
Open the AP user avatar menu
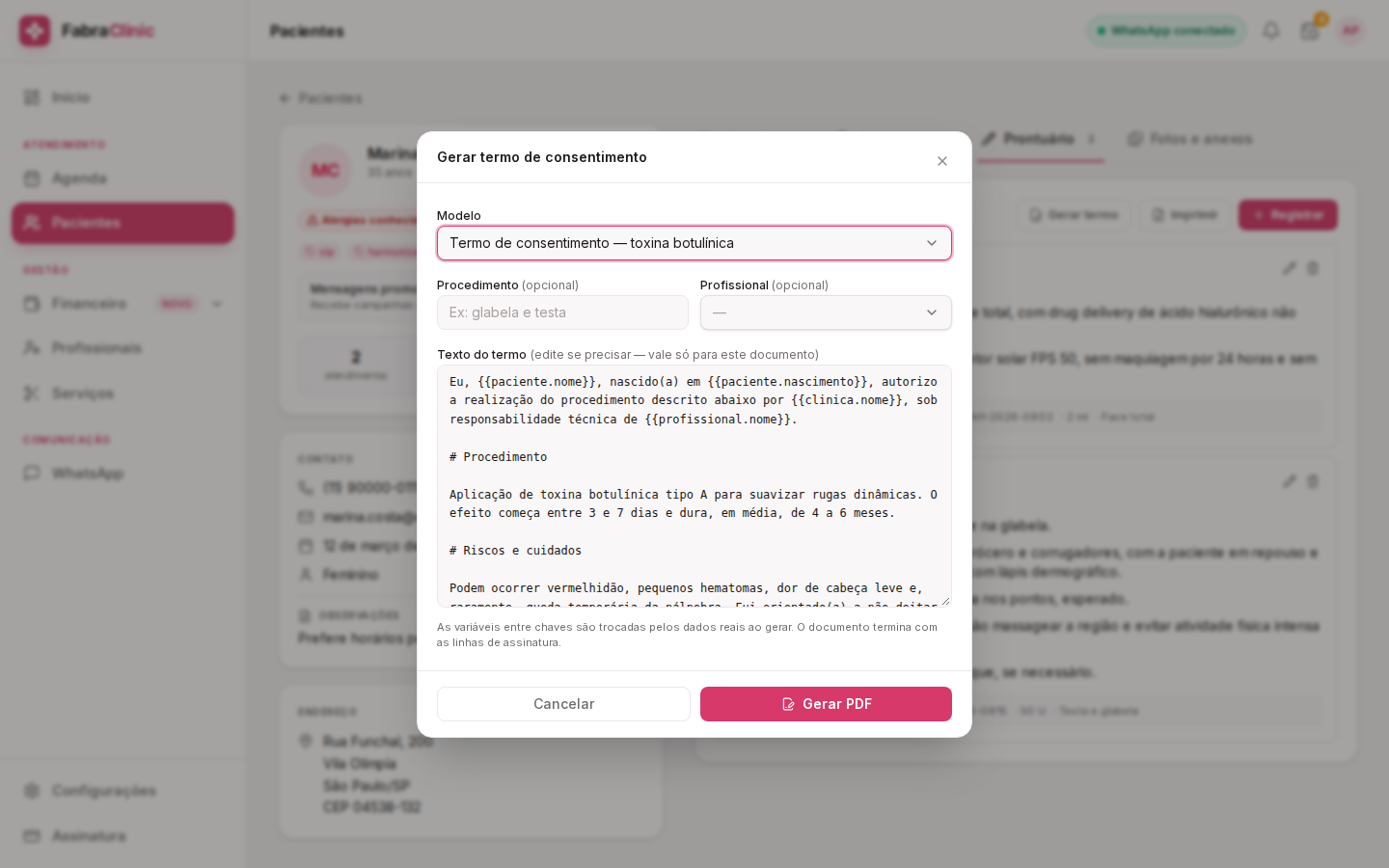click(x=1350, y=31)
